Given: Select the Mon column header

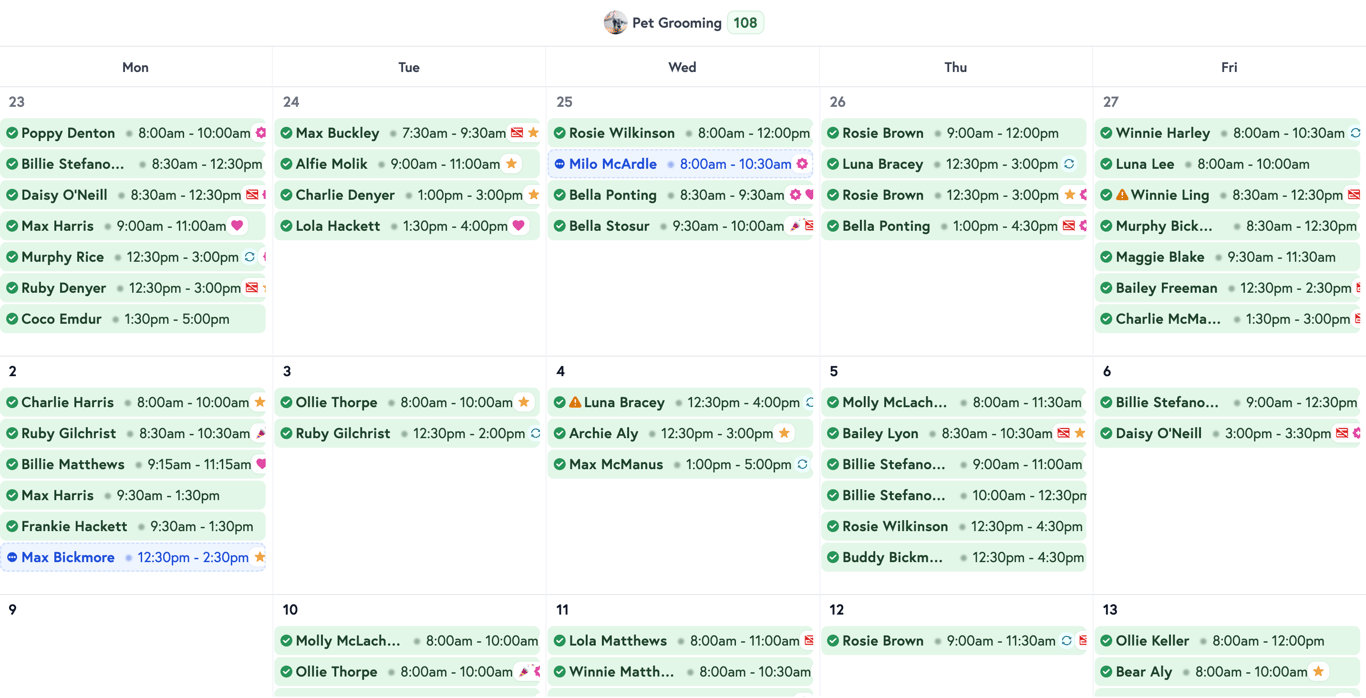Looking at the screenshot, I should pos(135,67).
